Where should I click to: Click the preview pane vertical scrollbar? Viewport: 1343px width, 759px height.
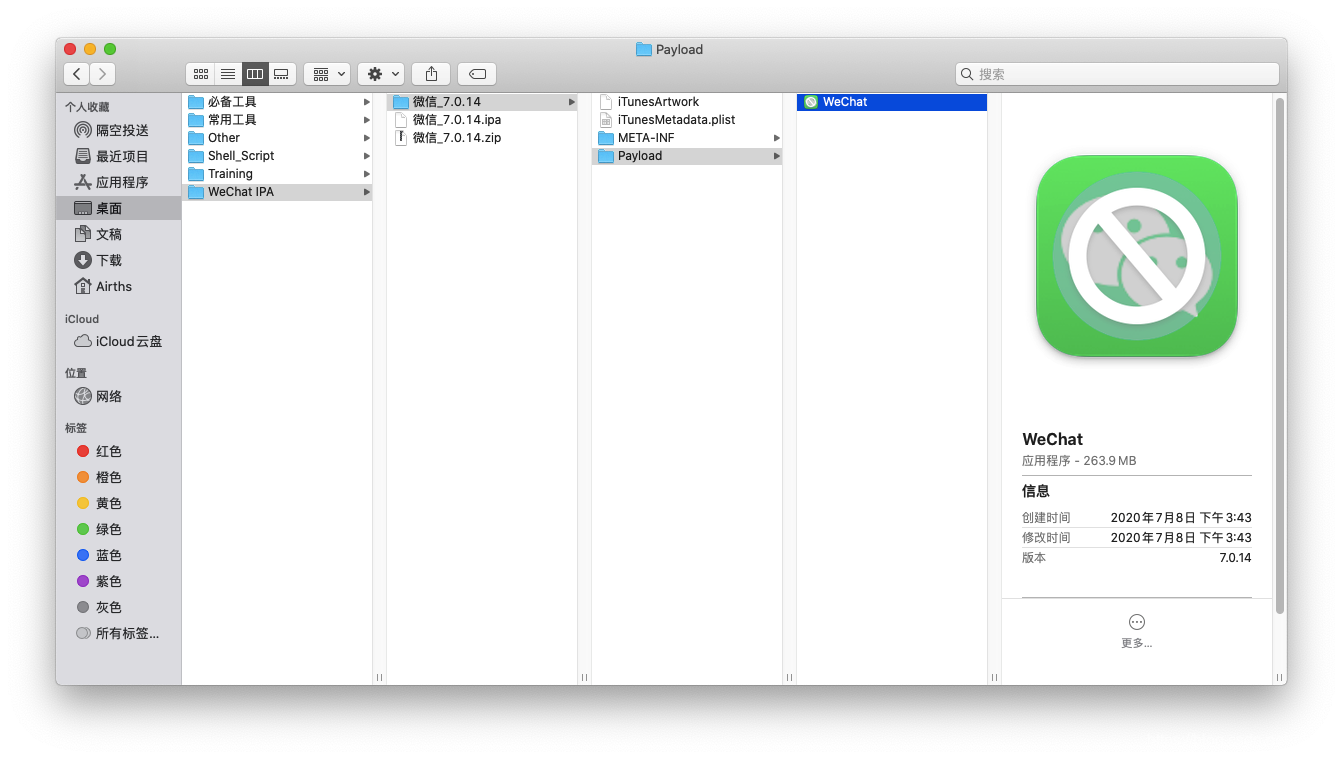(1280, 355)
